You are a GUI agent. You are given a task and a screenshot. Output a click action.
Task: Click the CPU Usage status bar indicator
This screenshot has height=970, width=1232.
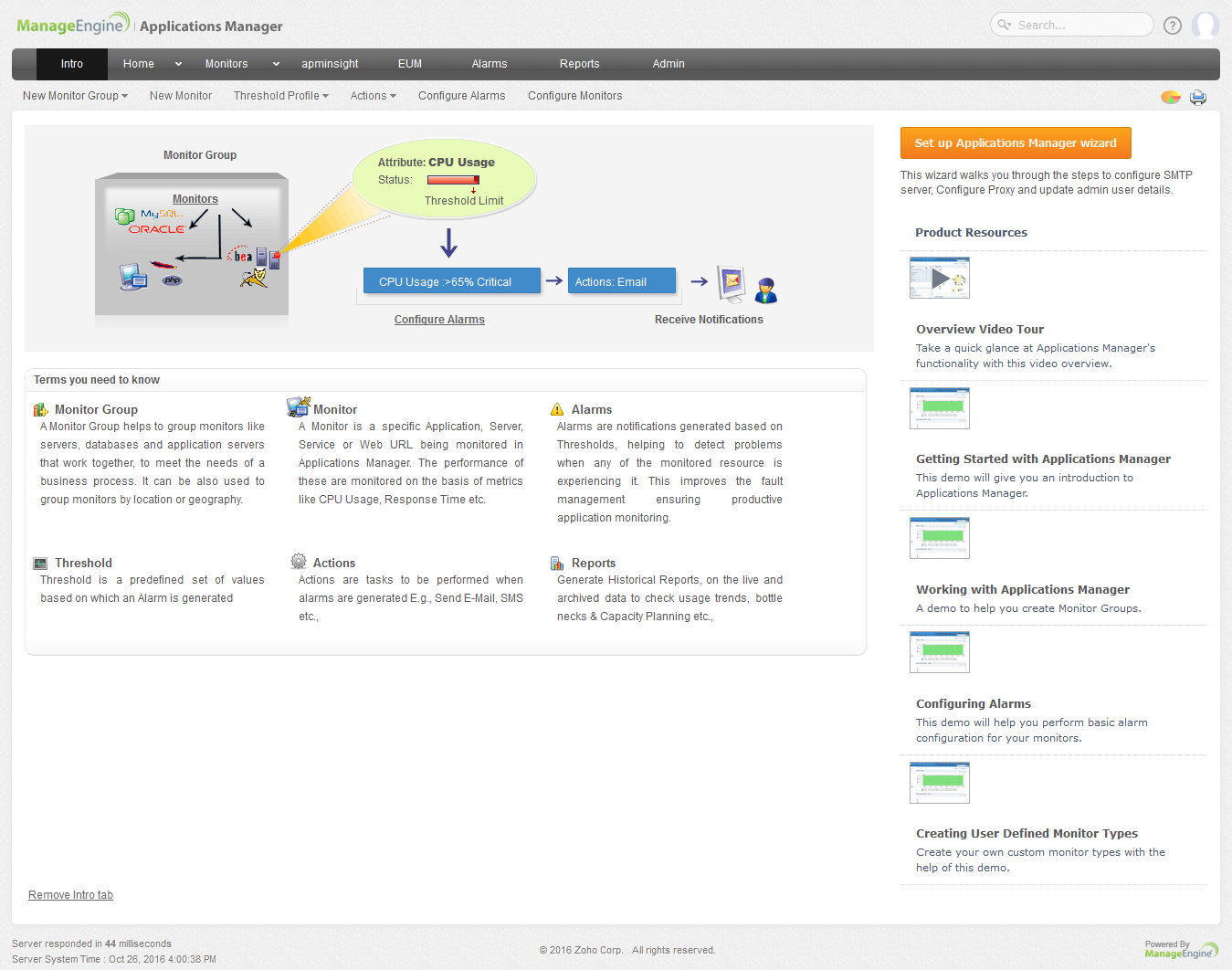(453, 180)
